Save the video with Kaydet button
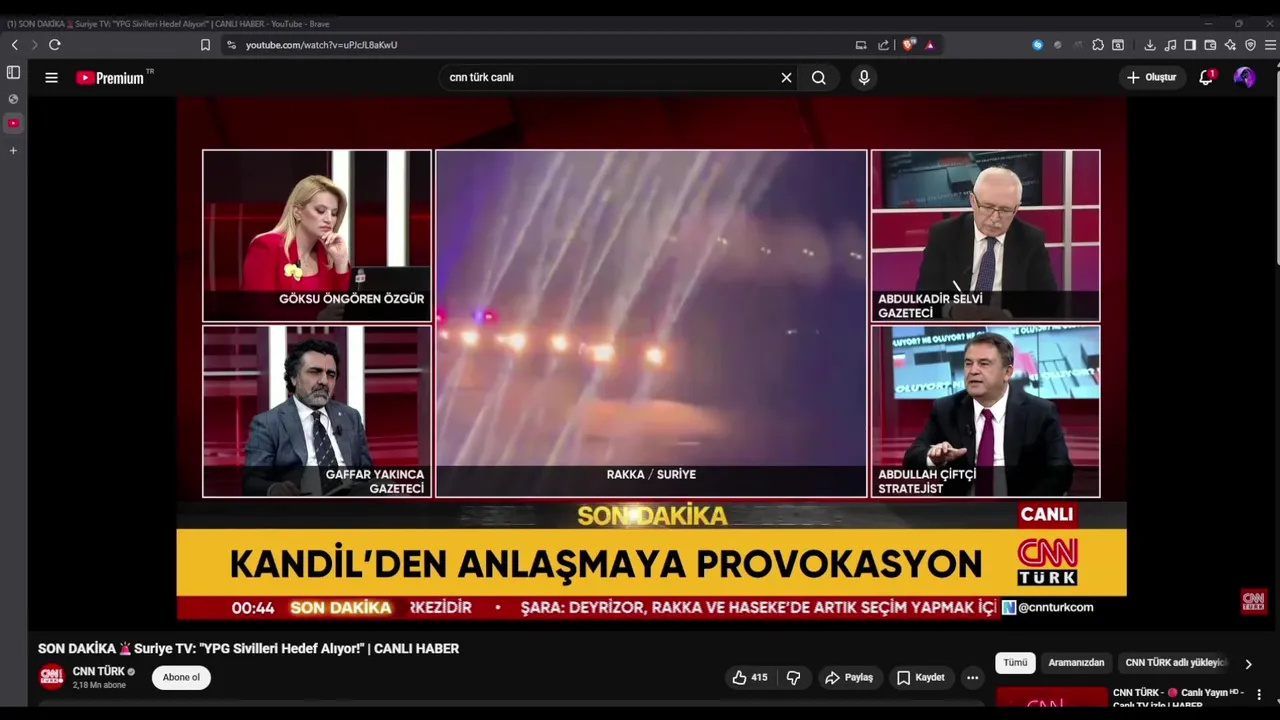This screenshot has width=1280, height=720. (x=921, y=677)
